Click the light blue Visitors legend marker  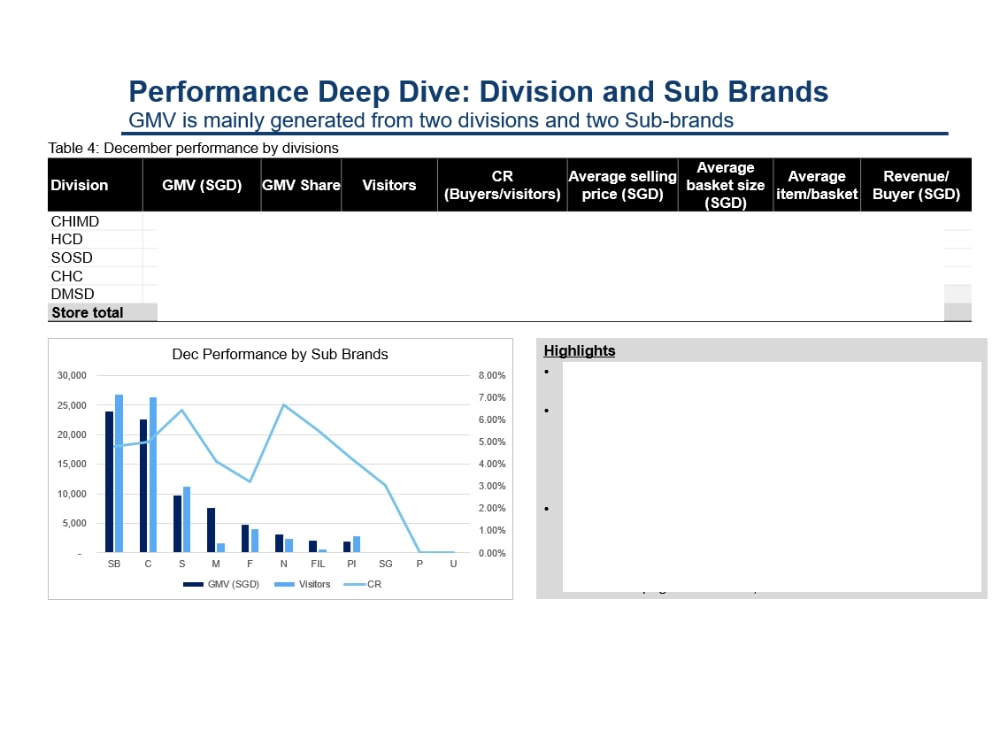[x=284, y=584]
